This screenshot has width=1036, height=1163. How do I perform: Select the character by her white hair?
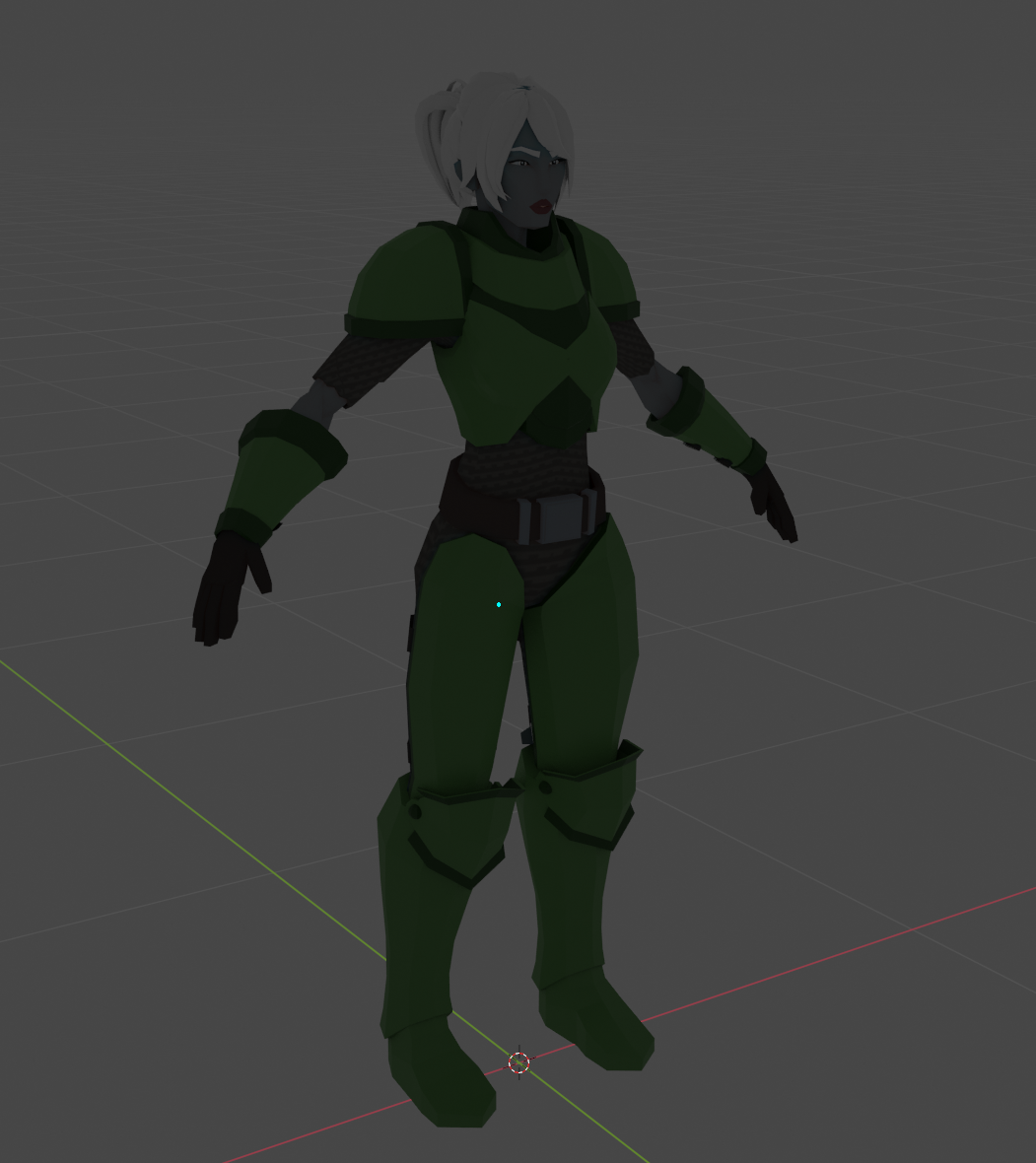click(x=490, y=133)
